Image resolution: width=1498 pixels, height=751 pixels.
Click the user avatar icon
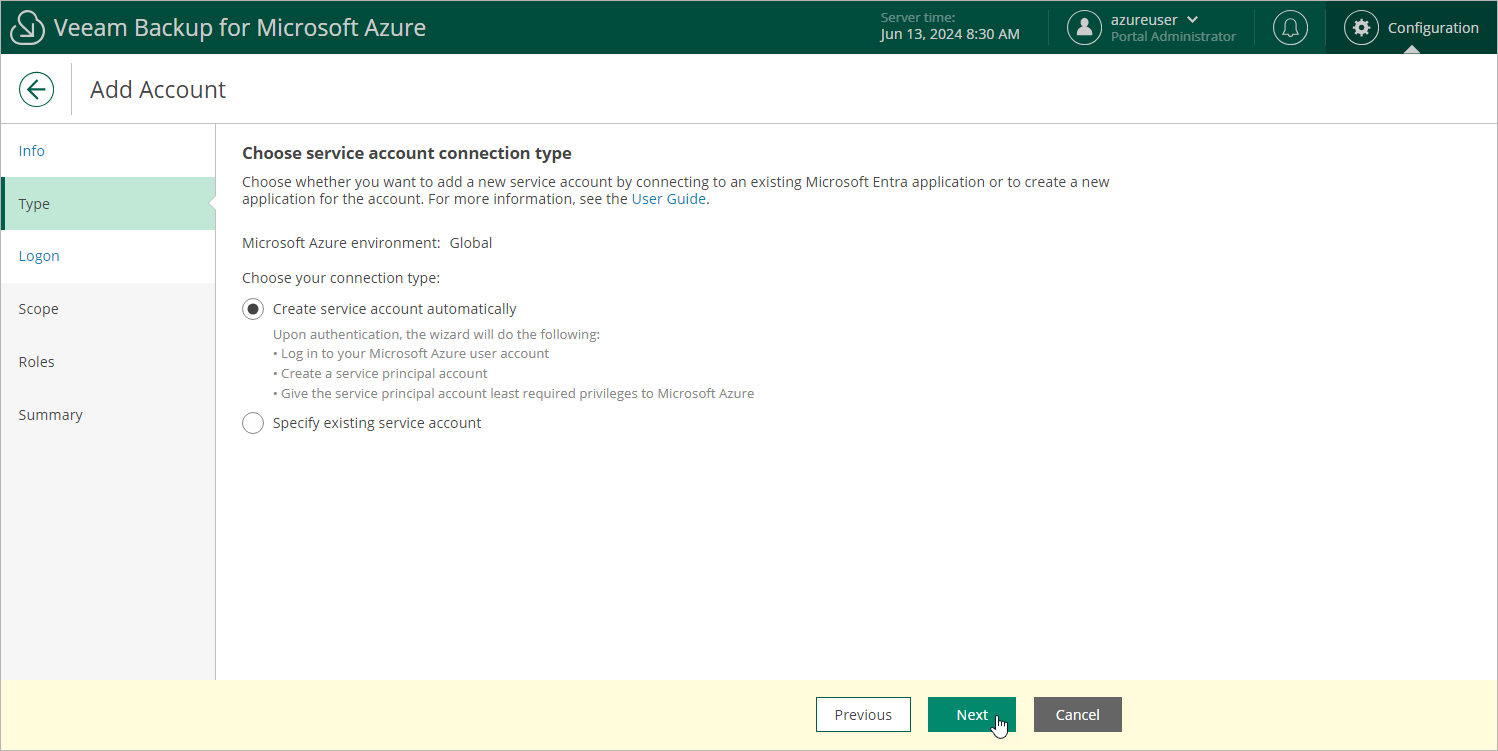[x=1084, y=28]
